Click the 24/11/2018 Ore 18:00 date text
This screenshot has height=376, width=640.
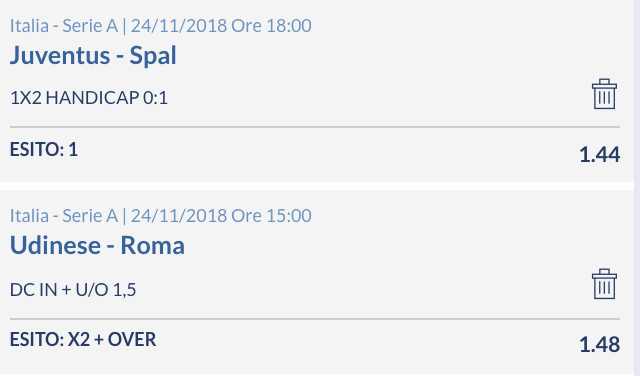221,26
